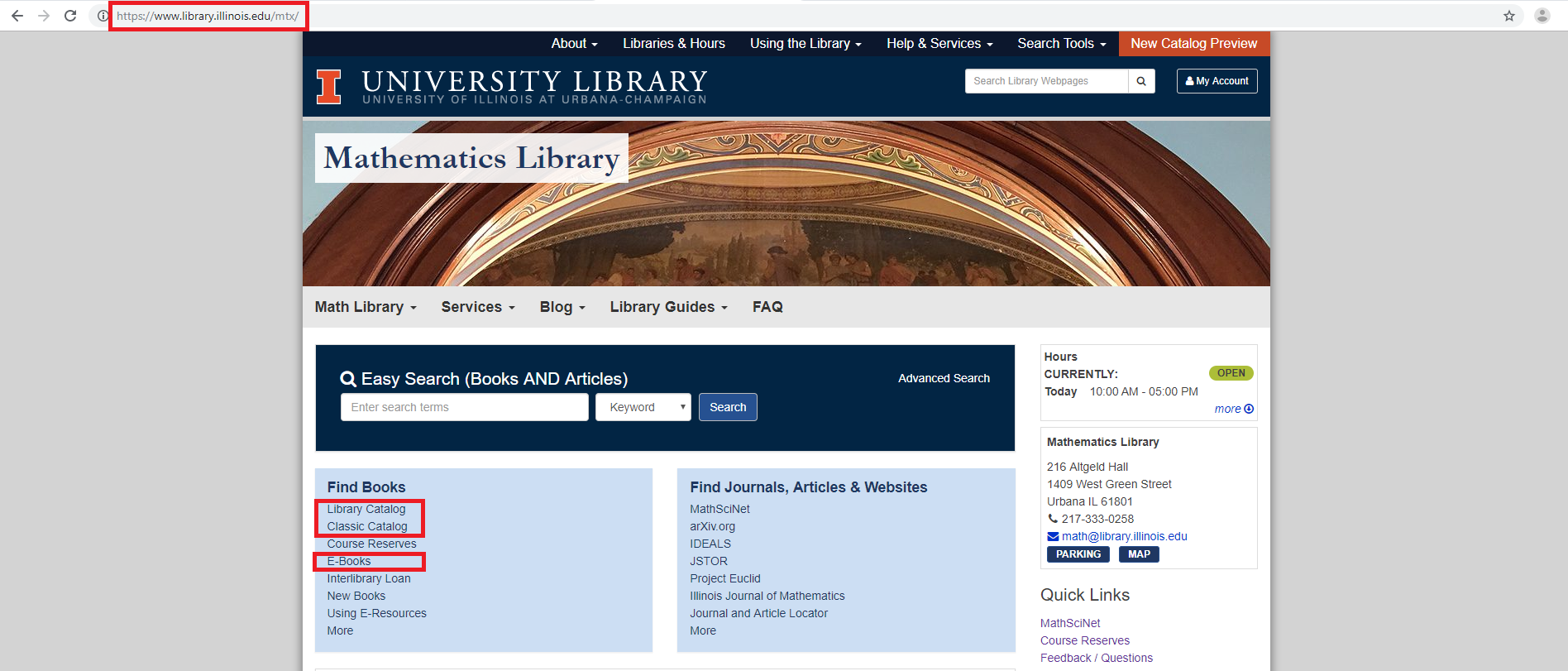The height and width of the screenshot is (671, 1568).
Task: Expand the About dropdown menu
Action: click(574, 44)
